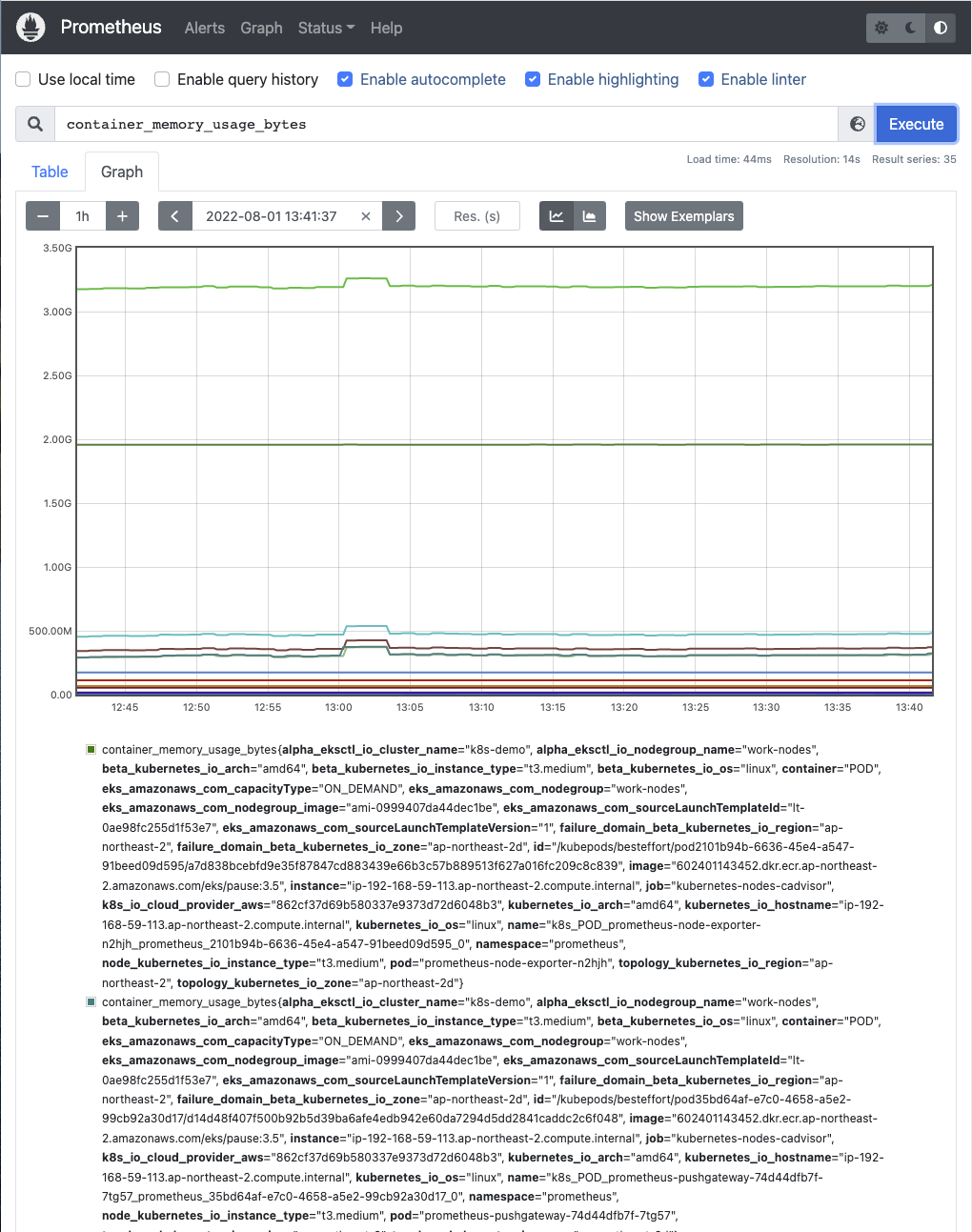Image resolution: width=972 pixels, height=1232 pixels.
Task: Select the Graph tab
Action: tap(122, 172)
